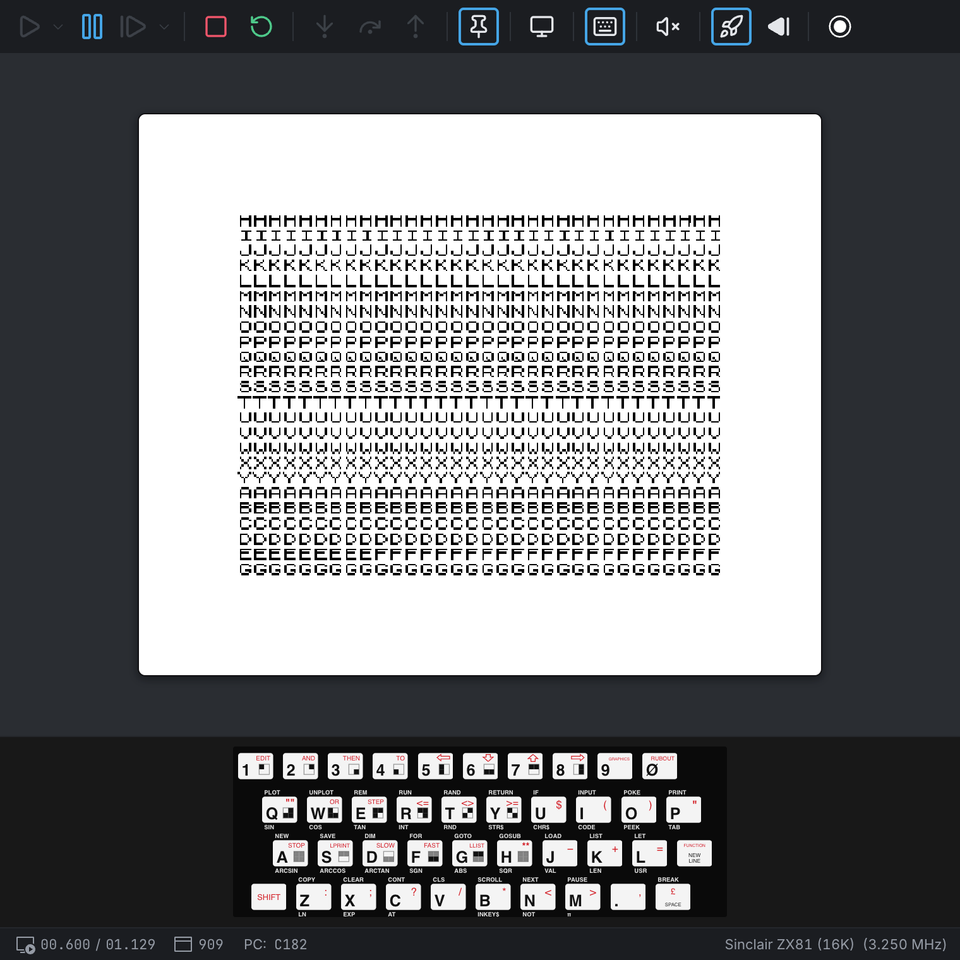
Task: Click the N NEXT key
Action: (x=538, y=897)
